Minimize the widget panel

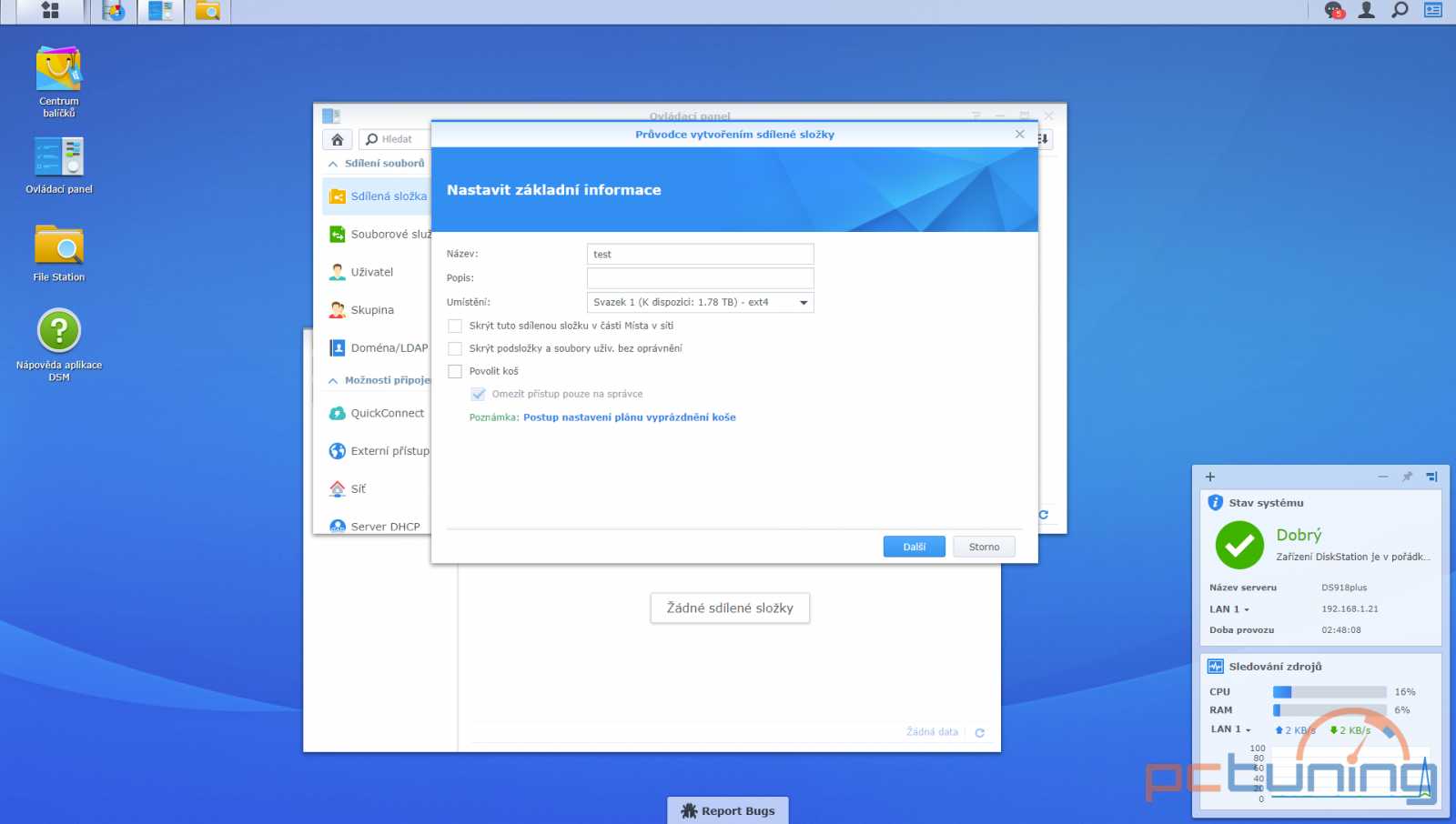click(1383, 477)
